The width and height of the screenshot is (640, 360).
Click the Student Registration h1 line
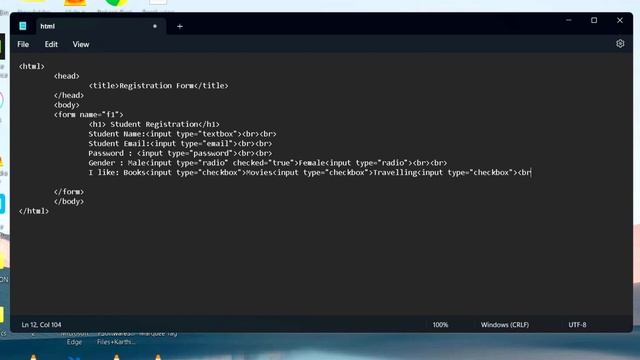click(x=154, y=124)
